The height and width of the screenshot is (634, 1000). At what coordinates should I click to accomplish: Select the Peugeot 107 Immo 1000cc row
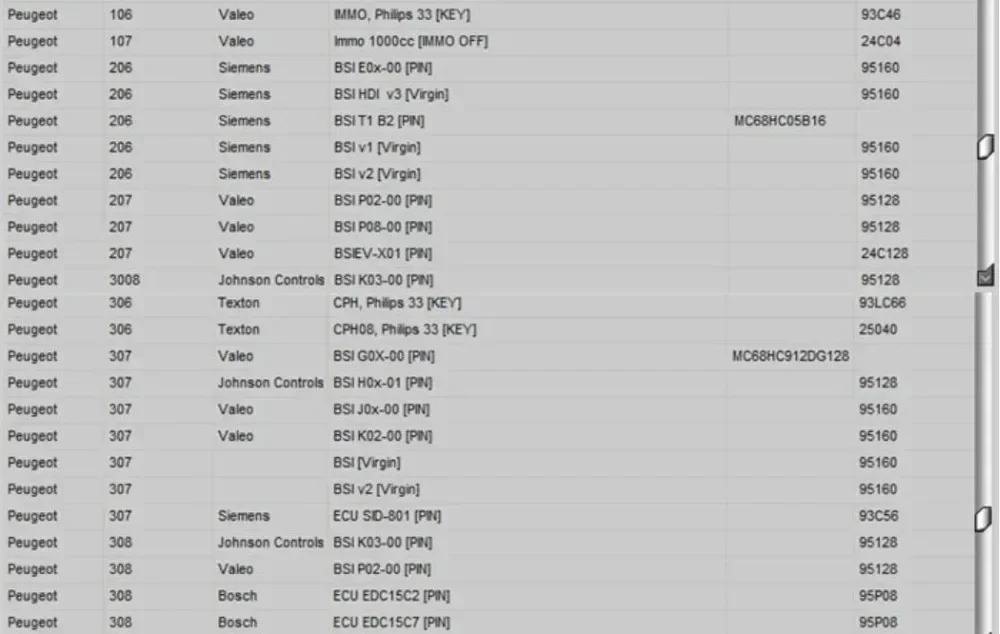click(489, 41)
